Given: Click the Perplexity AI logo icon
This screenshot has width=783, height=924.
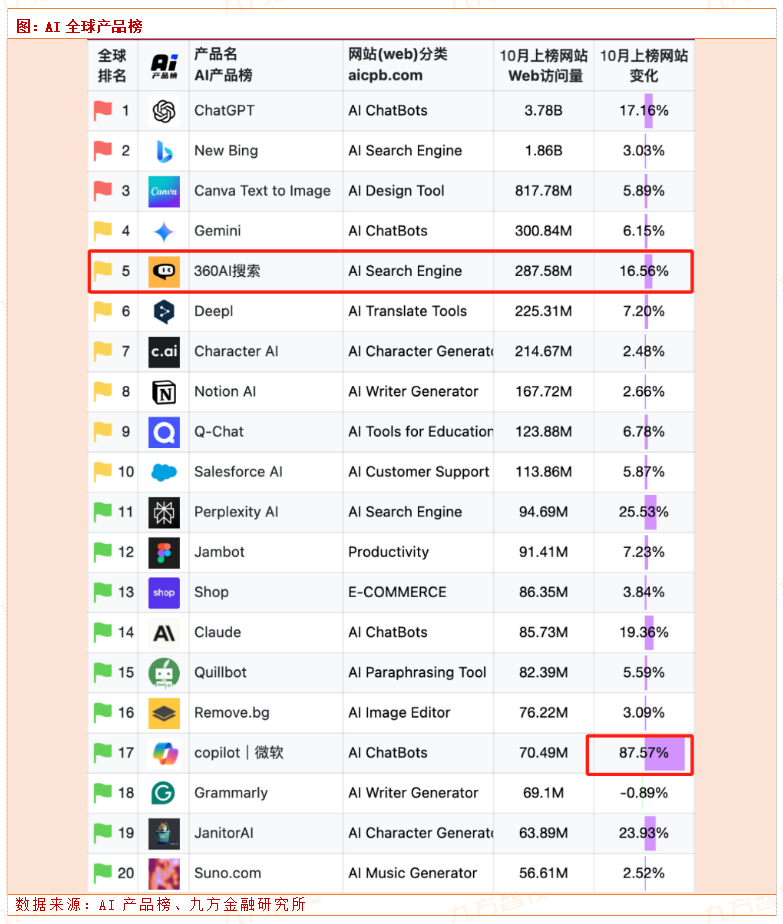Looking at the screenshot, I should (164, 512).
